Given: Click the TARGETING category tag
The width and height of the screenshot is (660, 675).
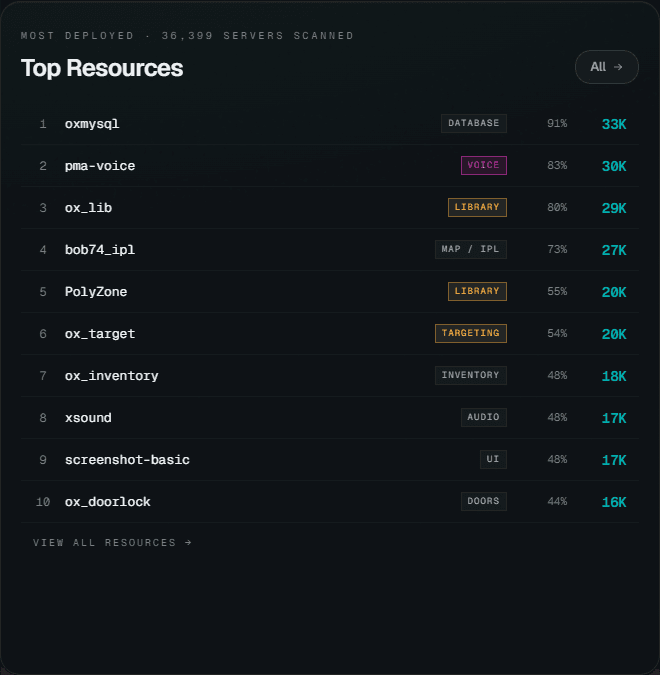Looking at the screenshot, I should click(x=471, y=333).
